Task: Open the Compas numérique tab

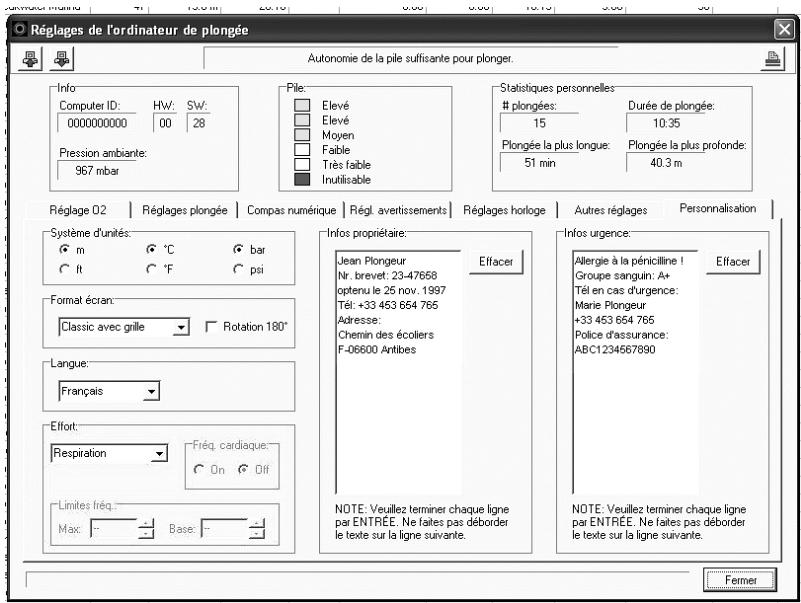Action: coord(291,210)
